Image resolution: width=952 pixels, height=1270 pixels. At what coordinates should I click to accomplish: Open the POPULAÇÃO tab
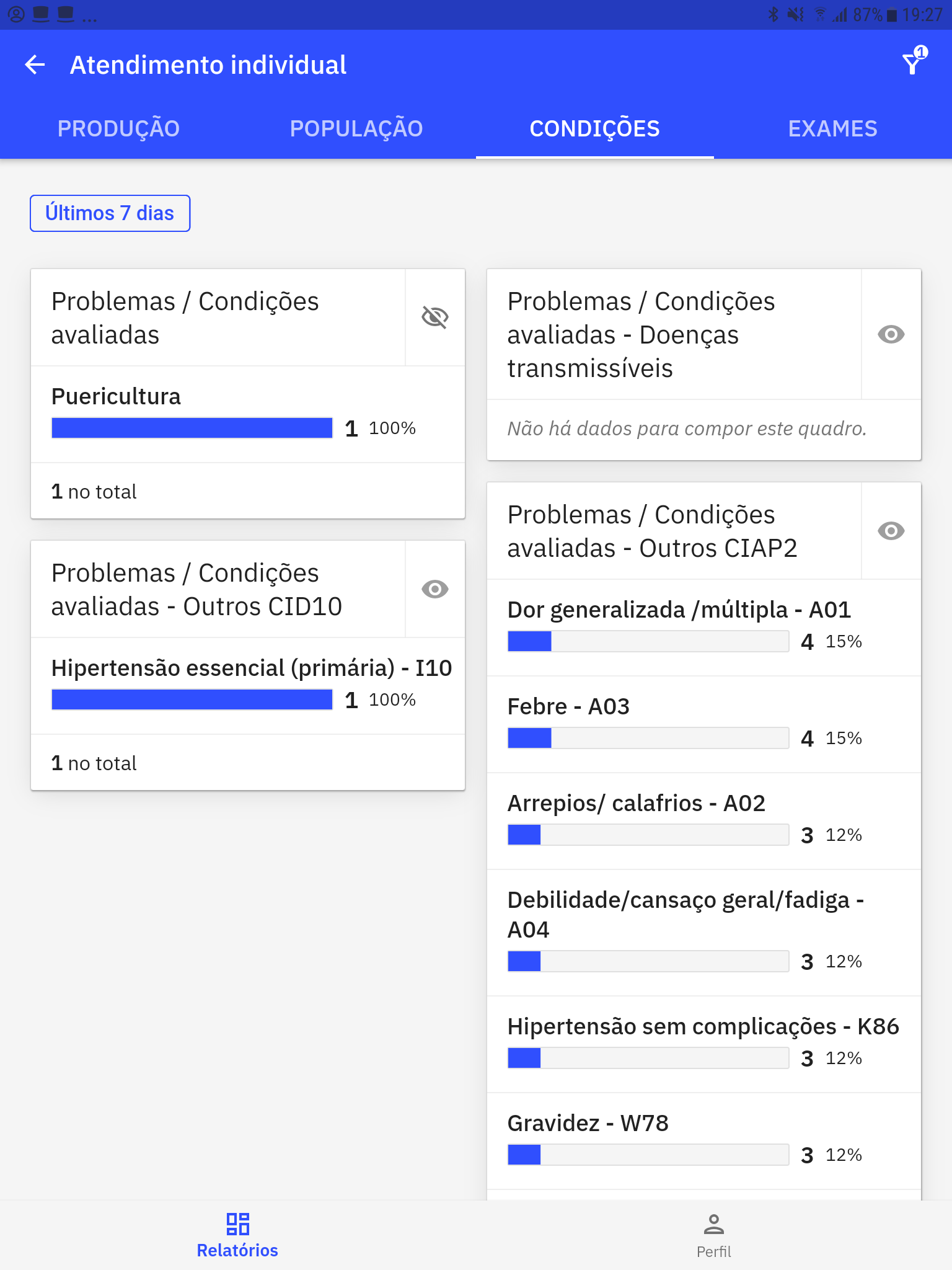[x=357, y=128]
